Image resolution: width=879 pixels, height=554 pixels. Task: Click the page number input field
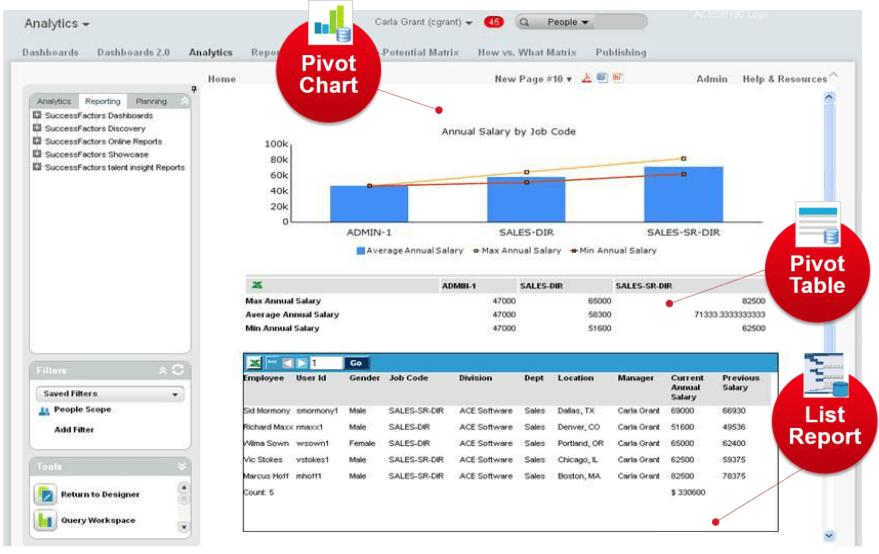326,363
